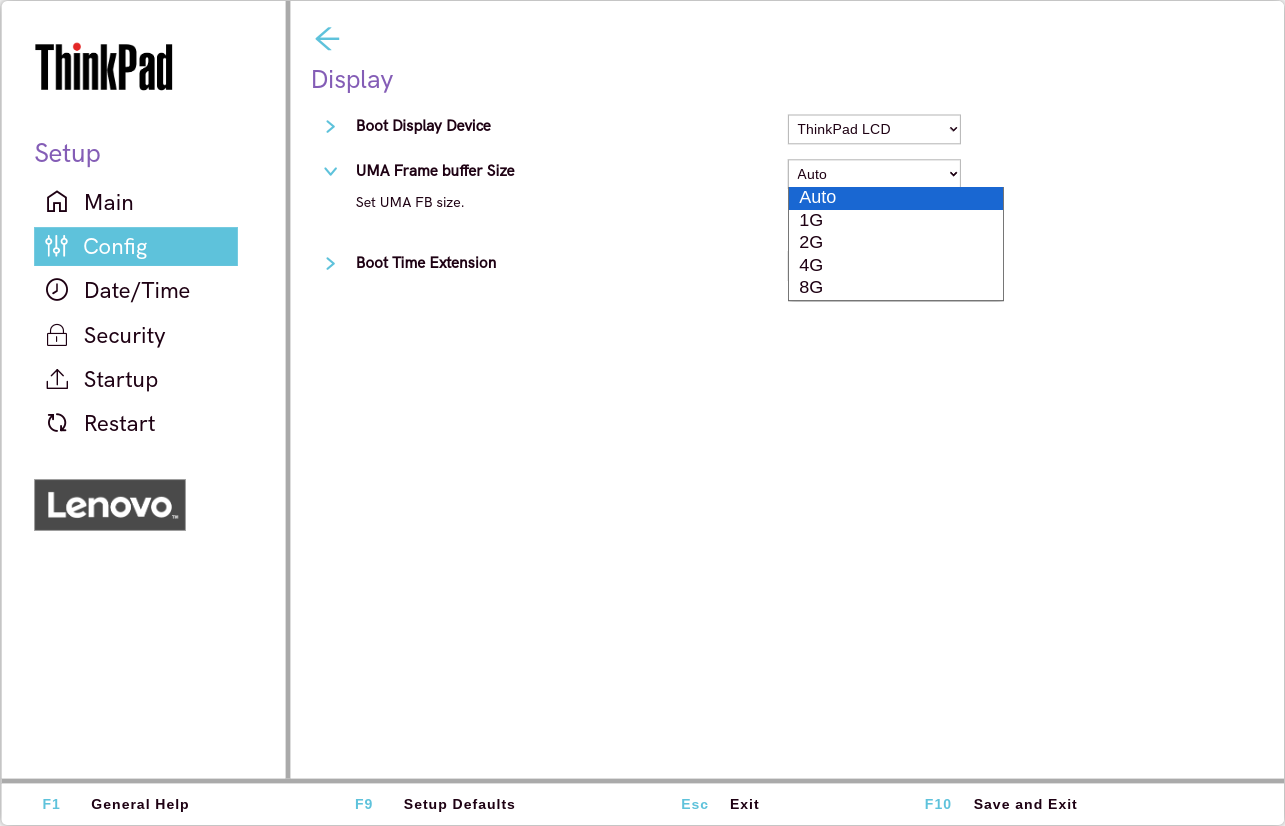Click F10 Save and Exit
1285x826 pixels.
1001,804
